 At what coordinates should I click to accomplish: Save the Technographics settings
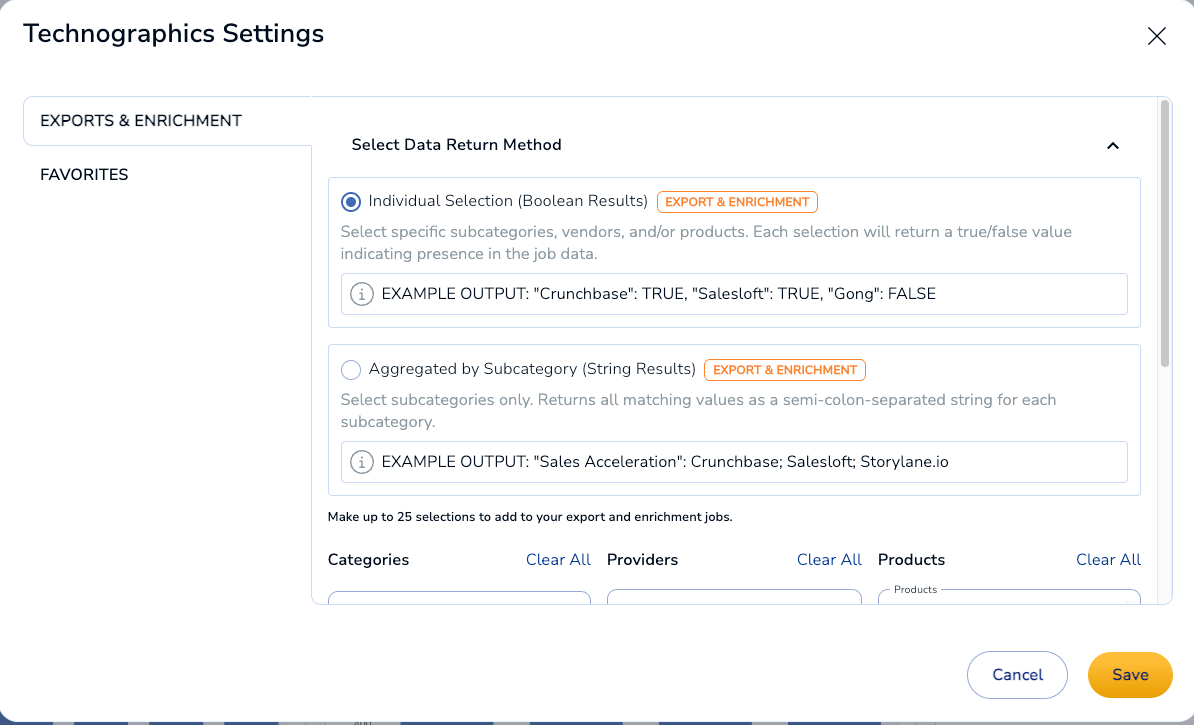(1130, 675)
